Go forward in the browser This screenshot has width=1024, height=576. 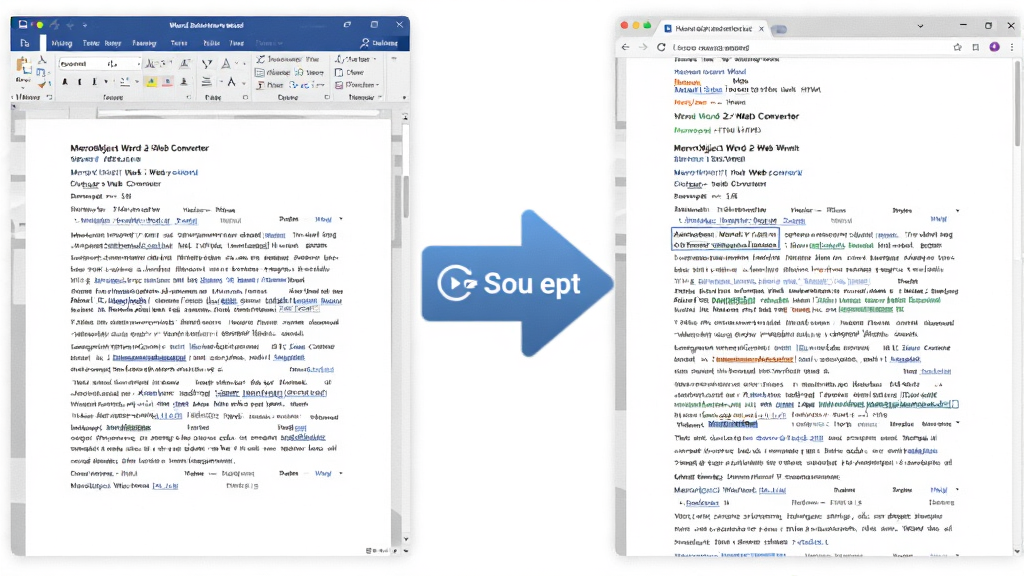point(643,47)
